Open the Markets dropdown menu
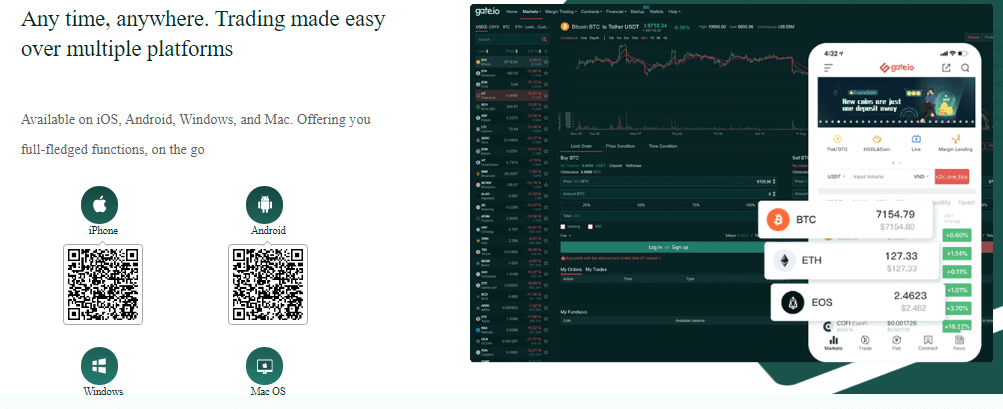The width and height of the screenshot is (1003, 409). pos(532,12)
